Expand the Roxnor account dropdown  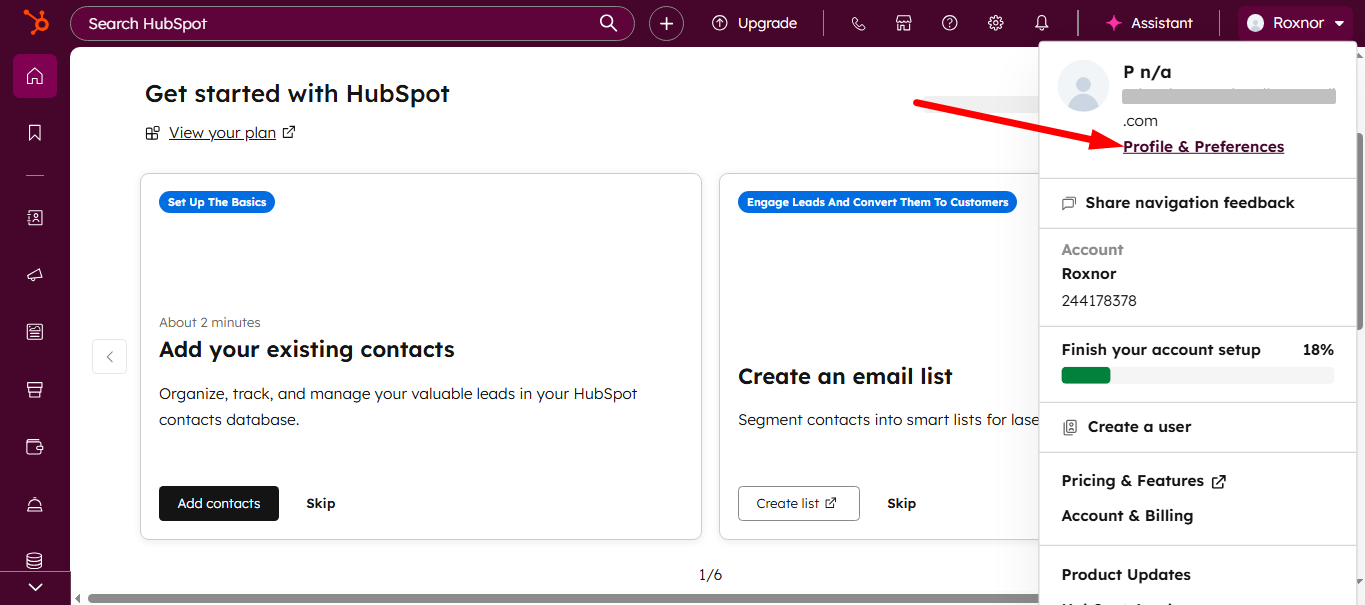coord(1297,22)
